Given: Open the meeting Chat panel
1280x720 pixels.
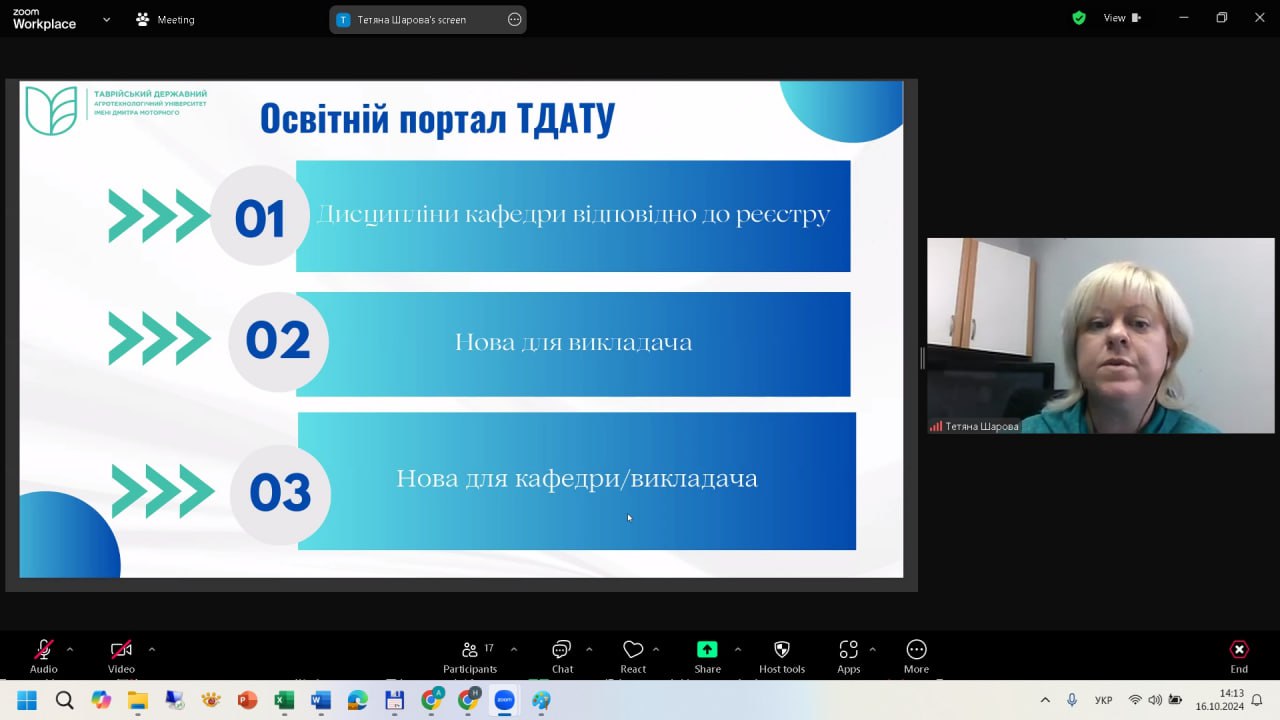Looking at the screenshot, I should click(562, 656).
